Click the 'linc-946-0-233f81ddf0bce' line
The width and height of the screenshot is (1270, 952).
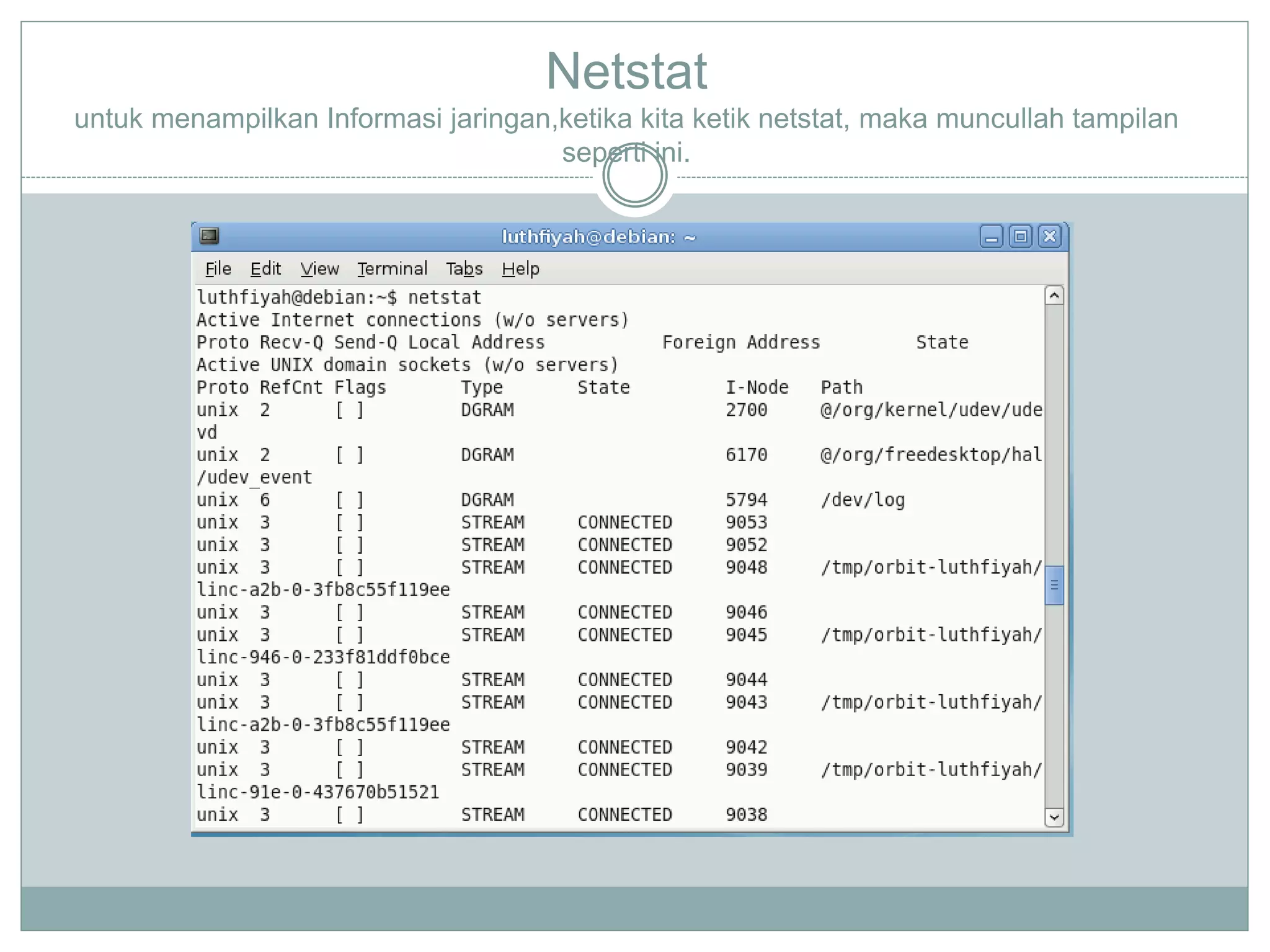click(x=323, y=657)
